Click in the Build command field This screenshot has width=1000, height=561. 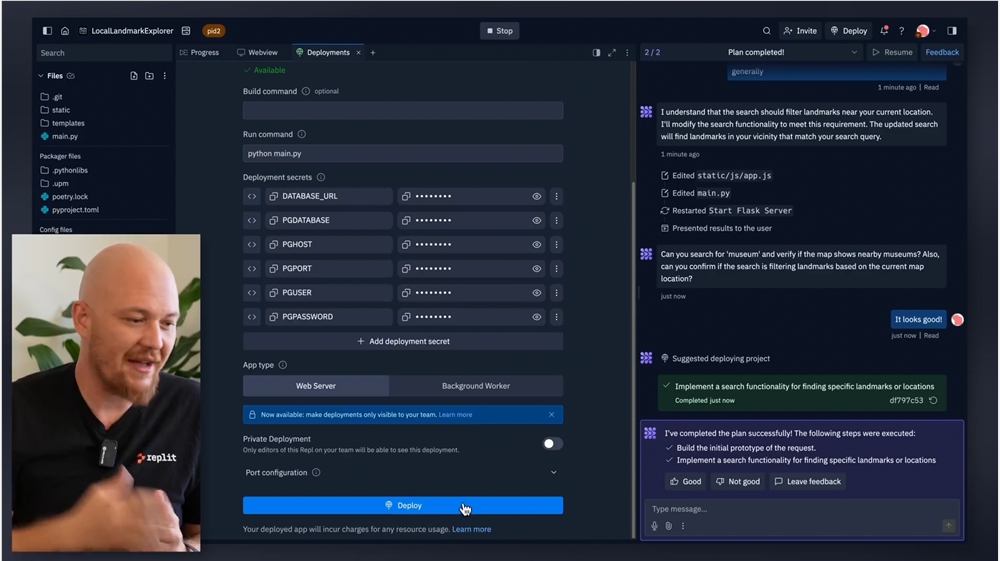402,111
